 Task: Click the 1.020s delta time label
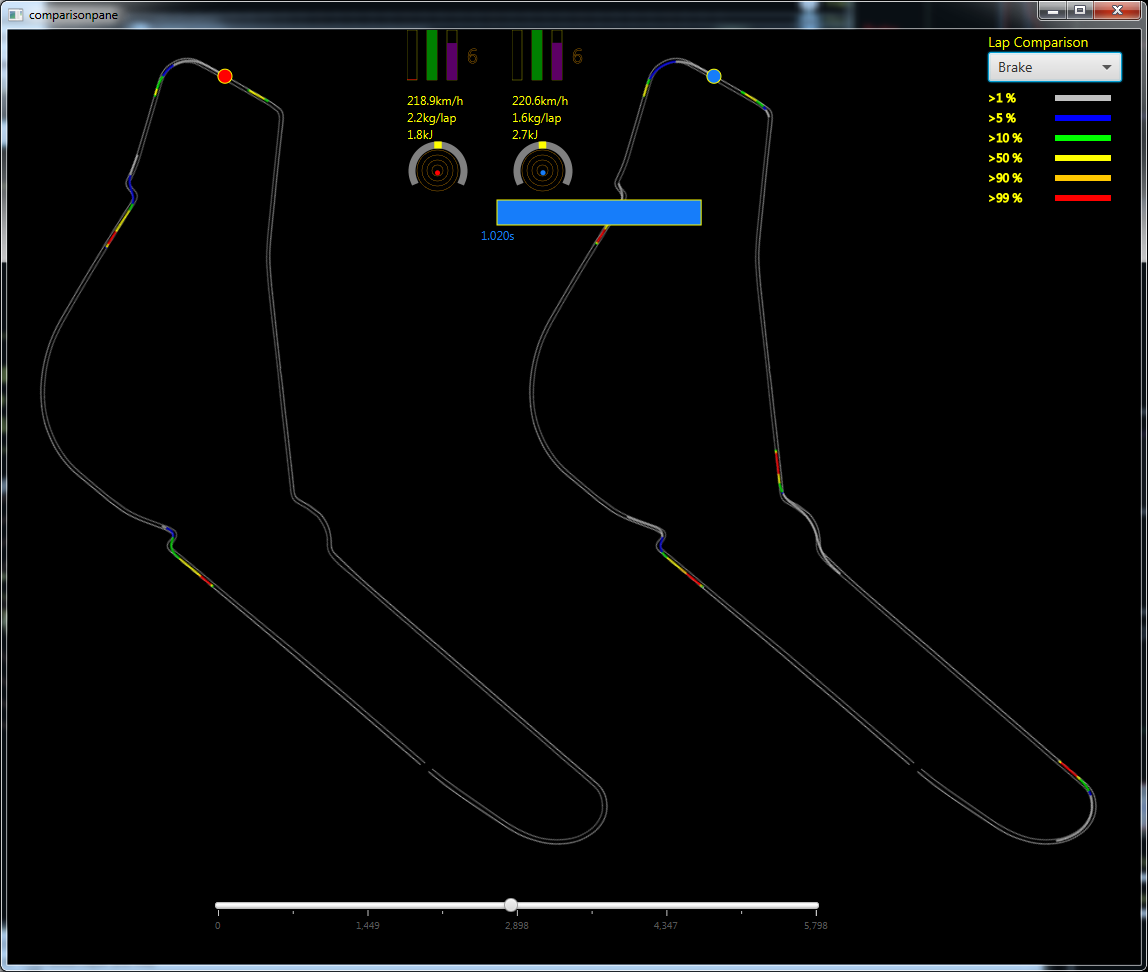[x=498, y=236]
